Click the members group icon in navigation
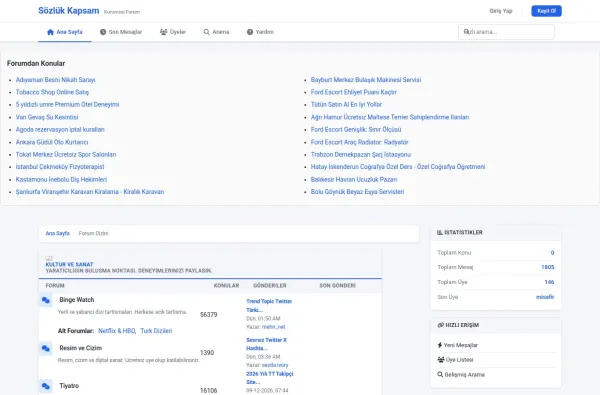 (163, 32)
